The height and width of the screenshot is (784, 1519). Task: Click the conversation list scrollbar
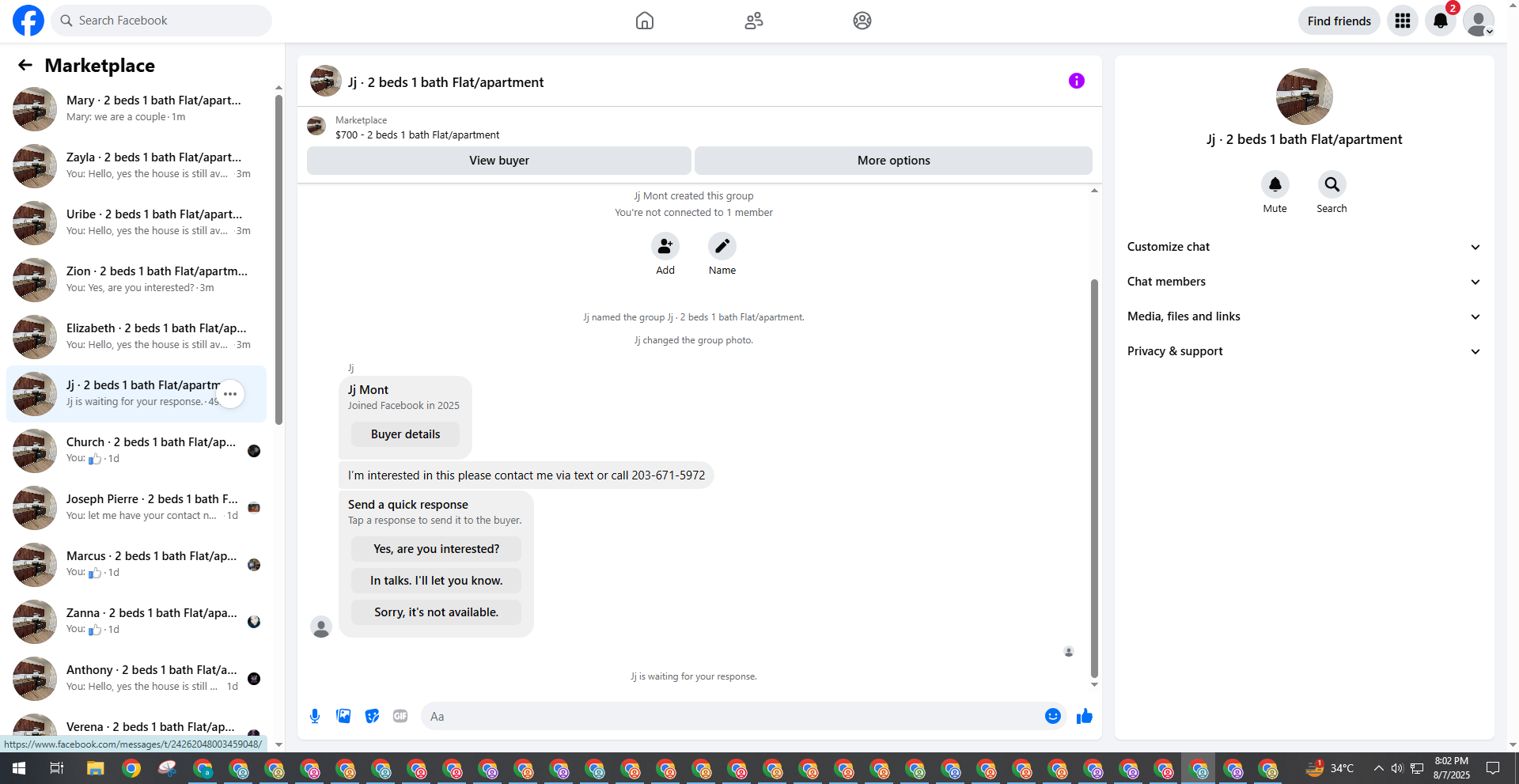278,259
